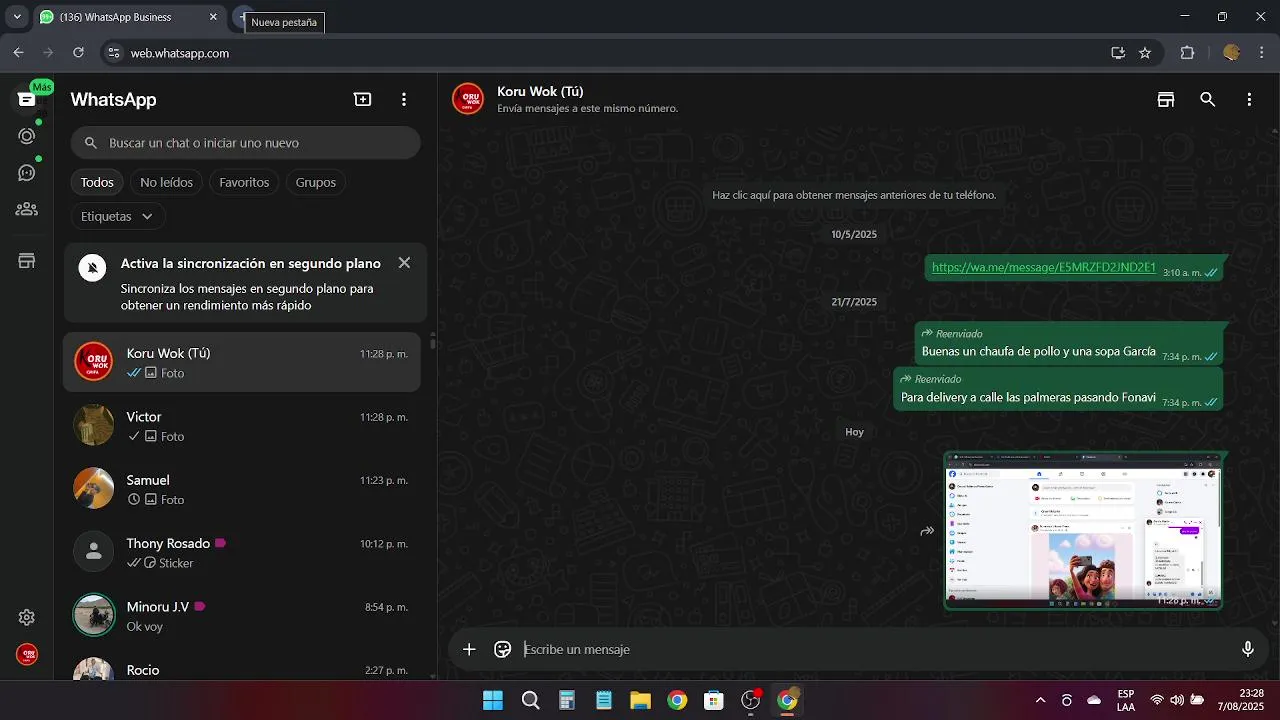Screen dimensions: 1280x720
Task: Open the shared screenshot image
Action: 1083,531
